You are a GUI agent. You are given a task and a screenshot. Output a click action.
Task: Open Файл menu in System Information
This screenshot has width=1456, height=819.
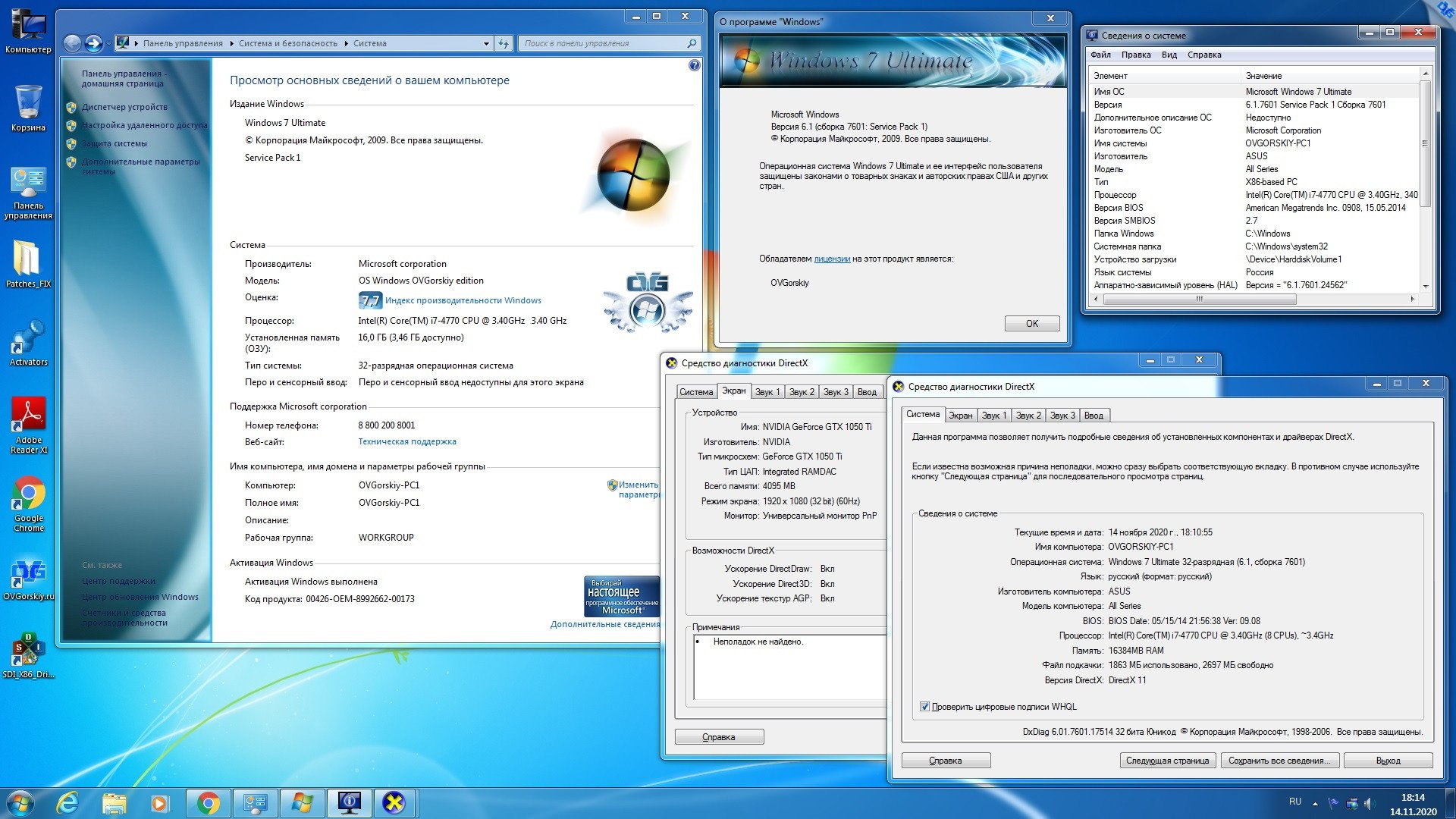coord(1100,55)
